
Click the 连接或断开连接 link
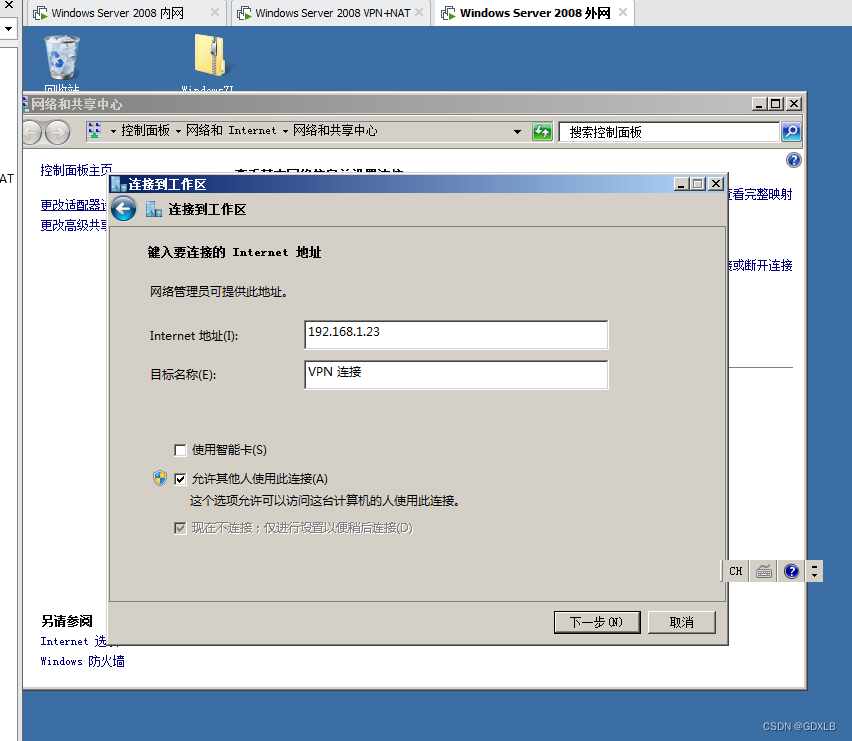click(760, 265)
